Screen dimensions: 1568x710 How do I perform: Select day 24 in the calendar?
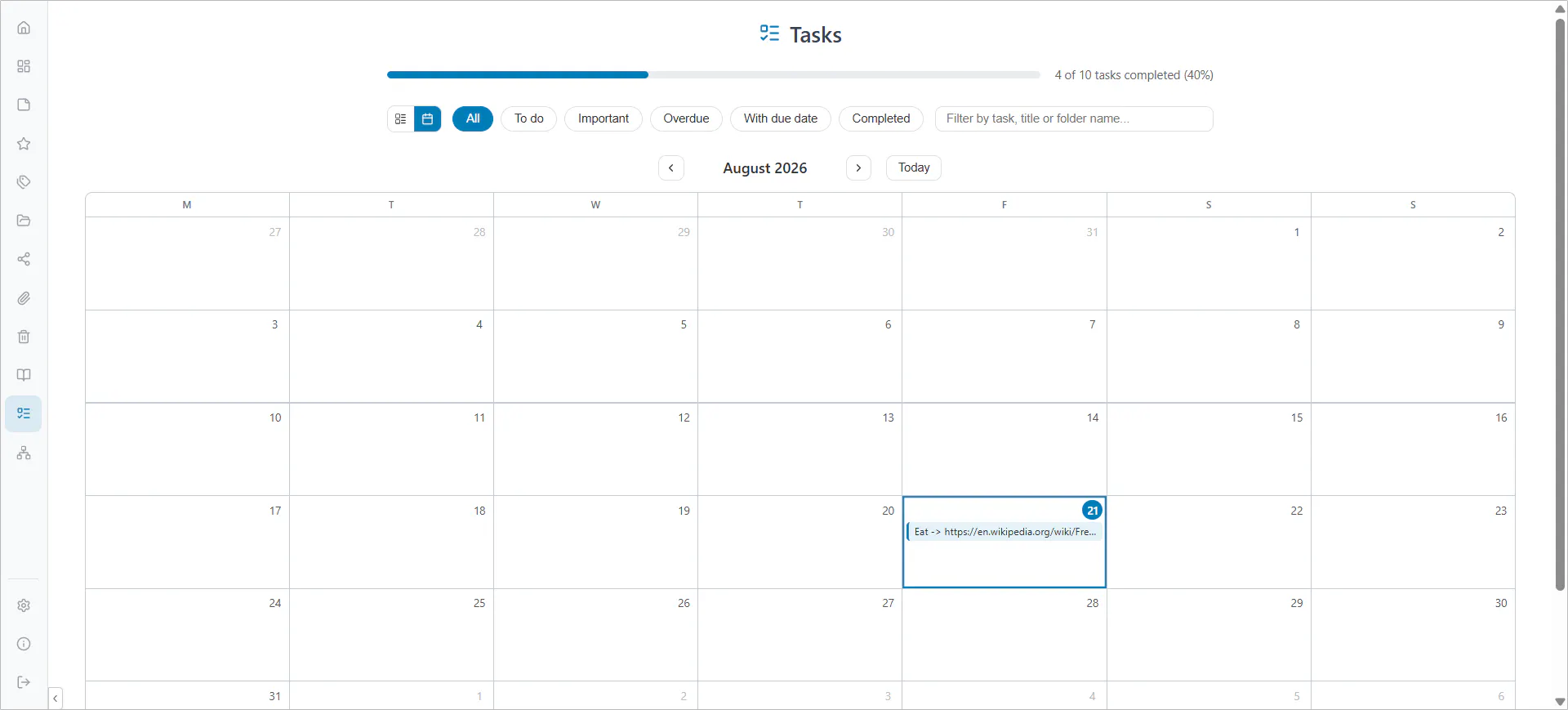click(x=187, y=635)
